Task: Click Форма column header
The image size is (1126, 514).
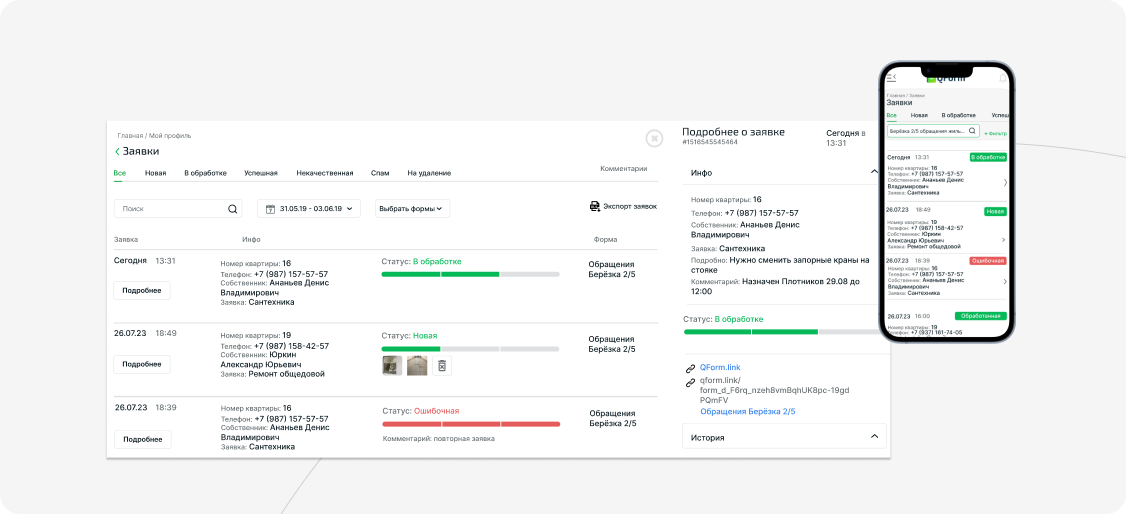Action: click(x=605, y=239)
